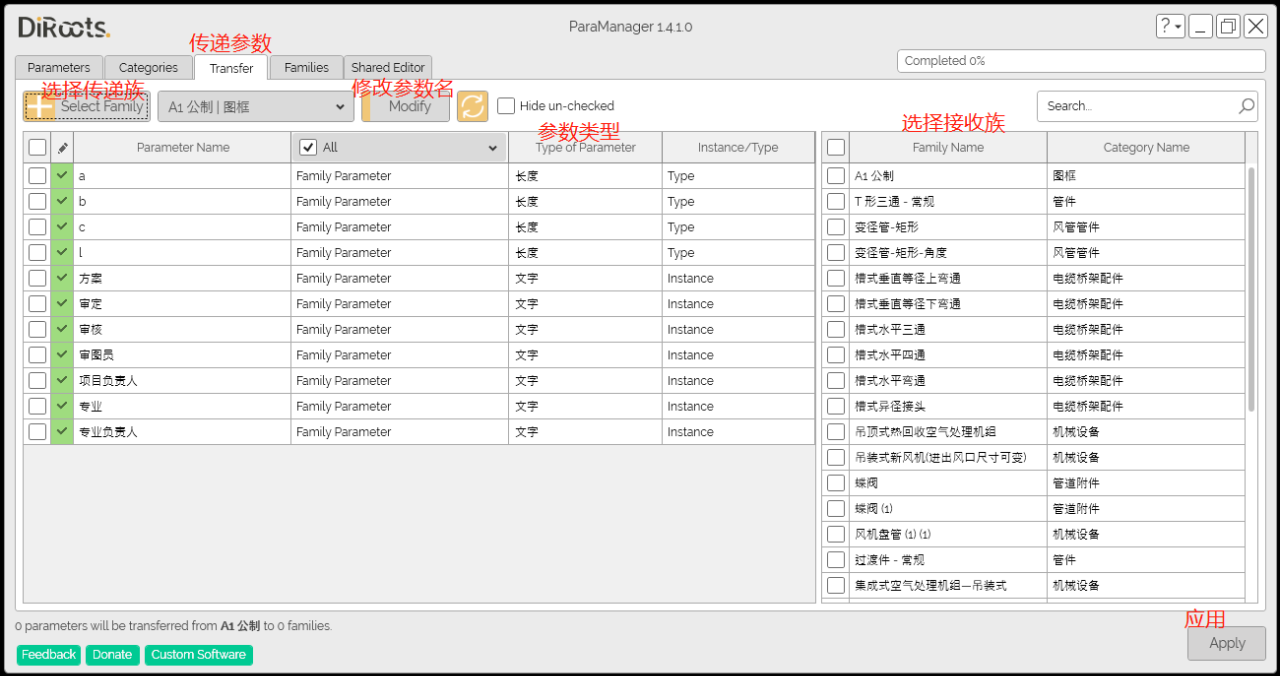Screen dimensions: 1280x676
Task: Open the dropdown arrow beside the help button
Action: tap(1178, 27)
